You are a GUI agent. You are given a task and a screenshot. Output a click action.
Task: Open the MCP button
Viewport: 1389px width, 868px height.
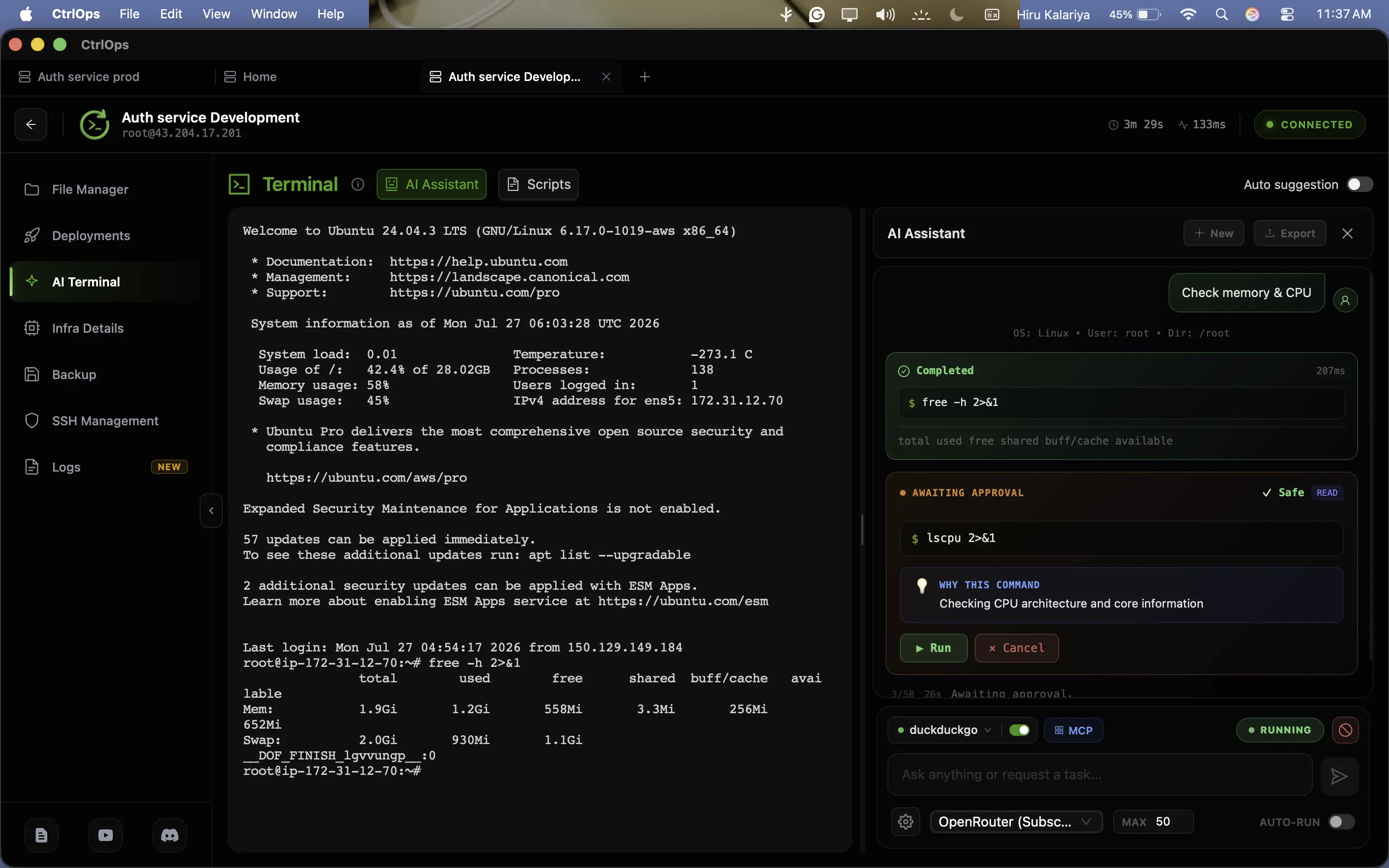click(x=1073, y=730)
